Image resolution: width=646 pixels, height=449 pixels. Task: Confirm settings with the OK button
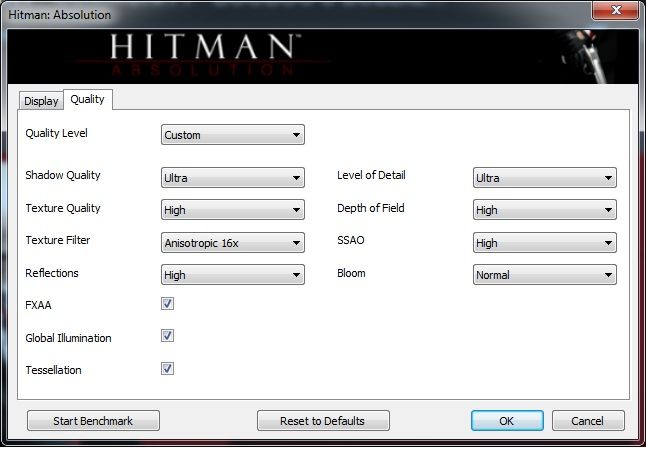[x=507, y=421]
